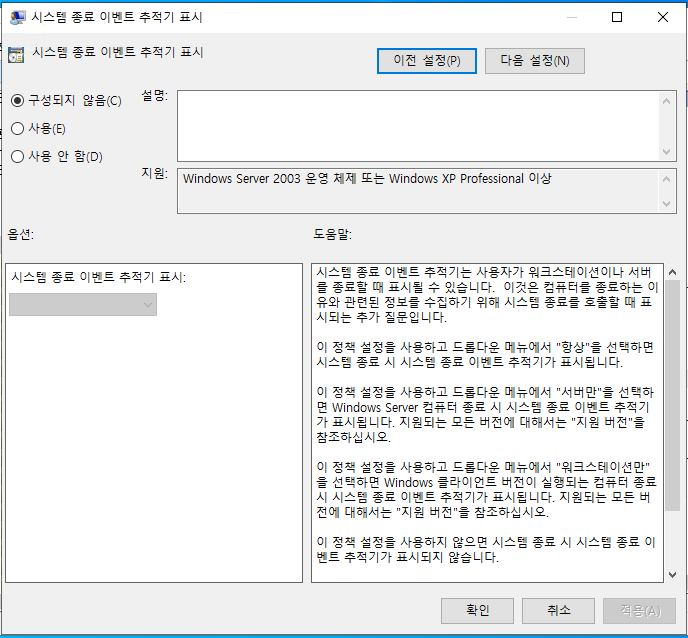
Task: Click 도움말 pane scroll down arrow
Action: pyautogui.click(x=672, y=574)
